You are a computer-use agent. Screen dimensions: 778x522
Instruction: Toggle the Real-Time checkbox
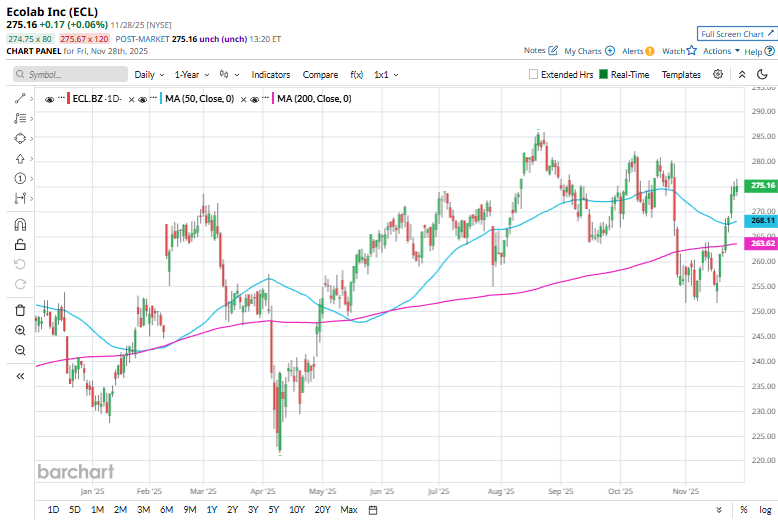click(x=603, y=74)
